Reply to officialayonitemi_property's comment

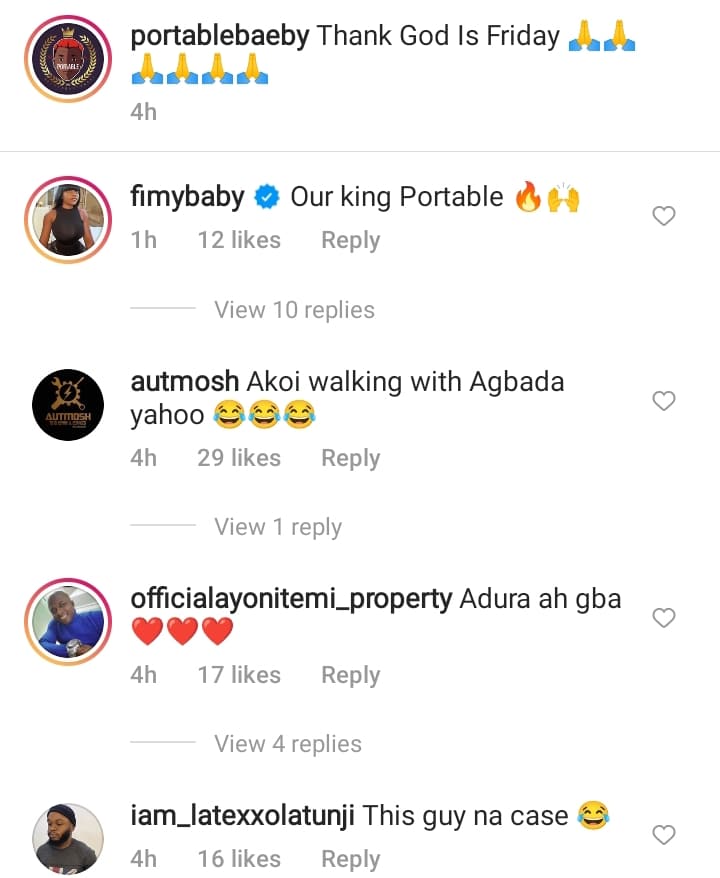[350, 675]
